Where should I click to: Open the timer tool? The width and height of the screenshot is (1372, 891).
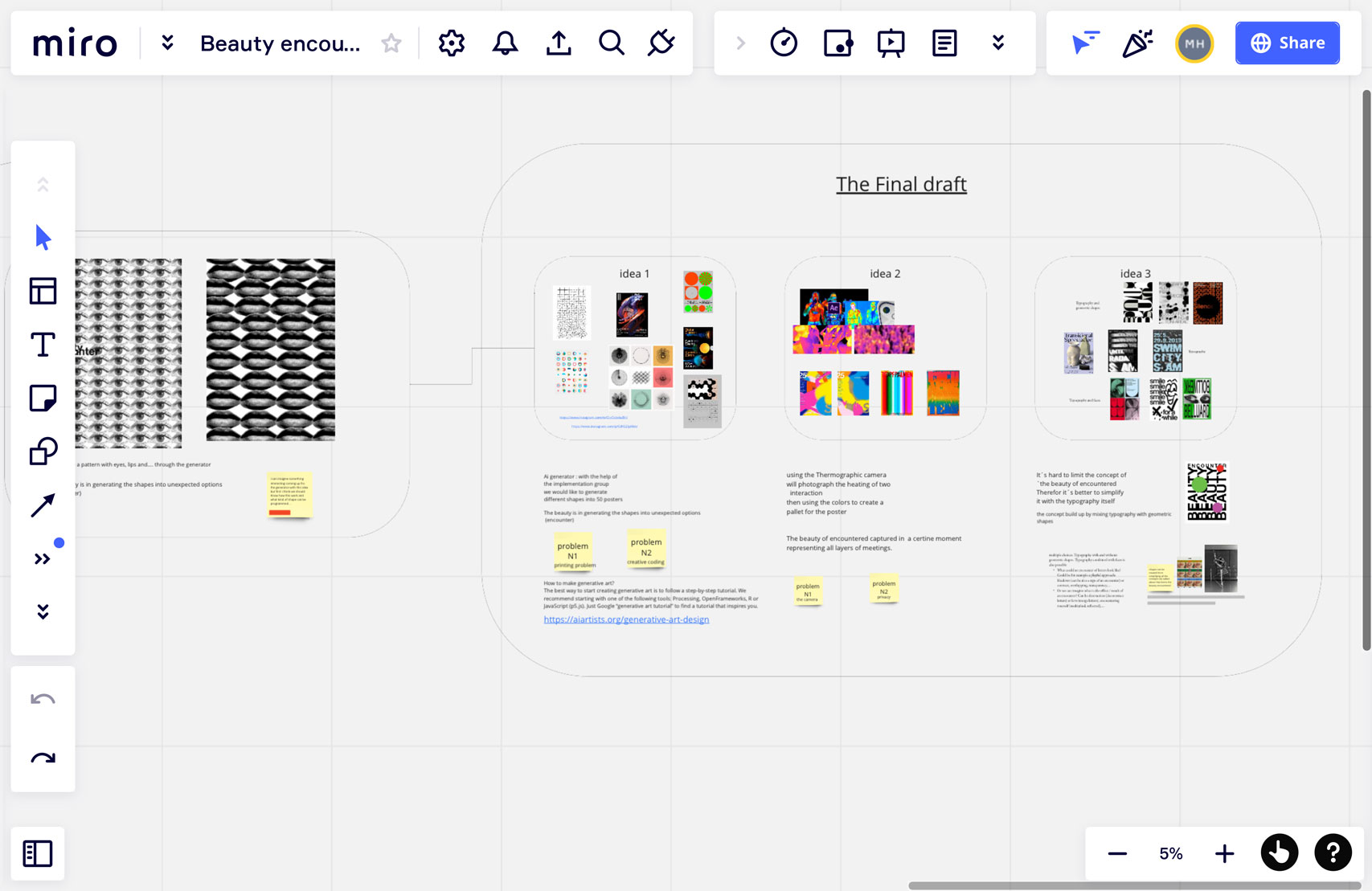click(x=783, y=43)
